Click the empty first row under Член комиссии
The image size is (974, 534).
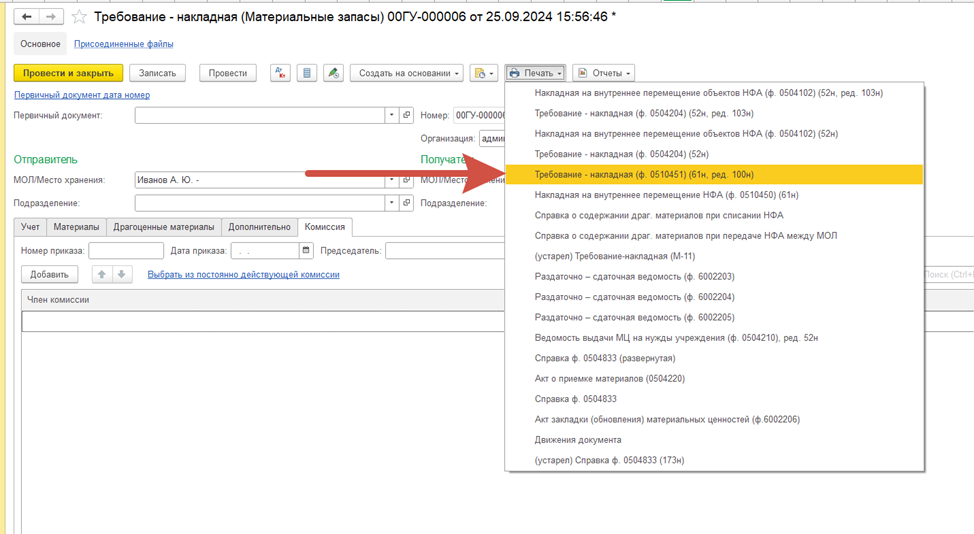click(x=263, y=321)
